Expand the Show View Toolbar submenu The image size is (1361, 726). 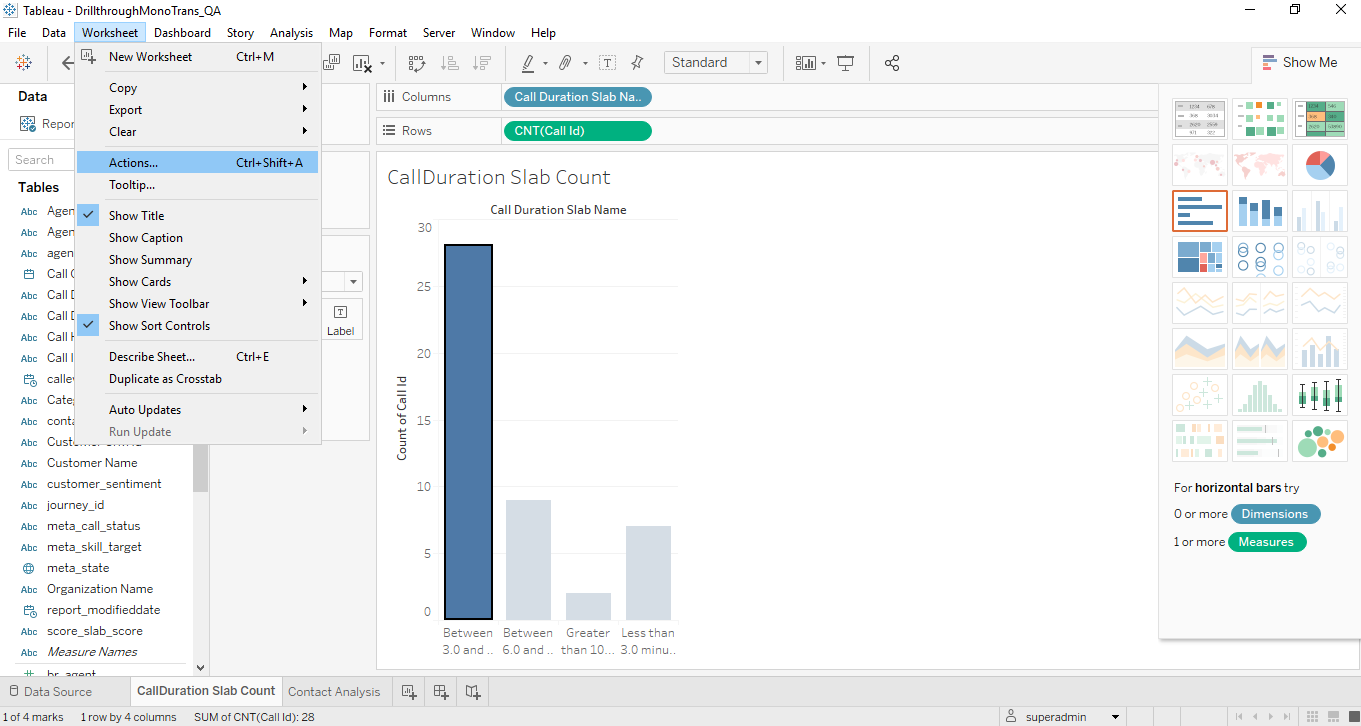coord(198,304)
